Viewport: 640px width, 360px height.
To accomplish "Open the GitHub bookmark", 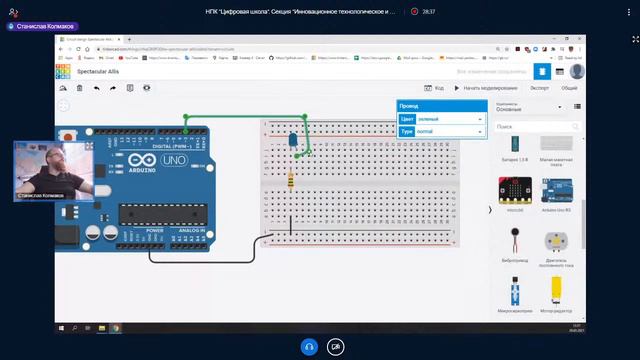I will [x=288, y=58].
